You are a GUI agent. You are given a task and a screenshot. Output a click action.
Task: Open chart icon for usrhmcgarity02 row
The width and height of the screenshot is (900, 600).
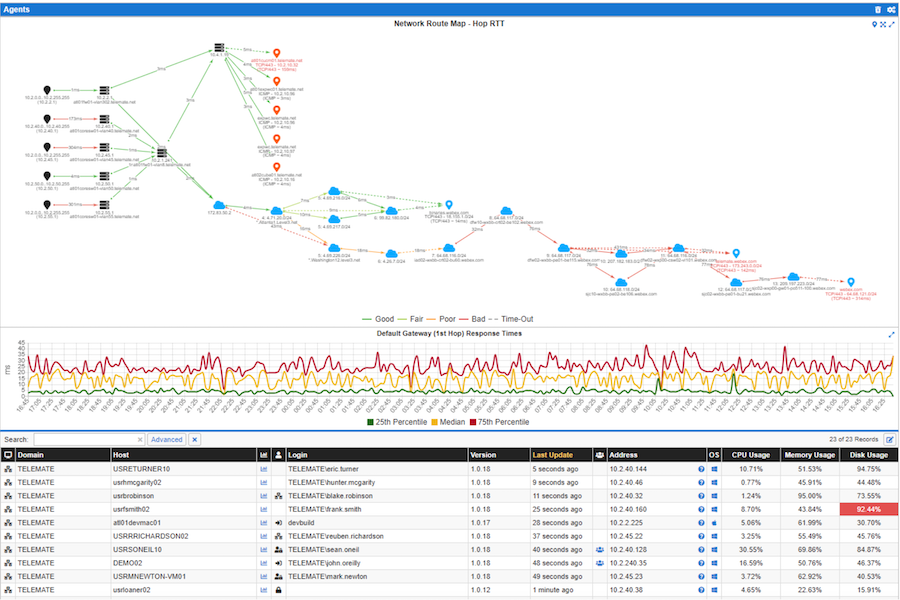coord(263,482)
